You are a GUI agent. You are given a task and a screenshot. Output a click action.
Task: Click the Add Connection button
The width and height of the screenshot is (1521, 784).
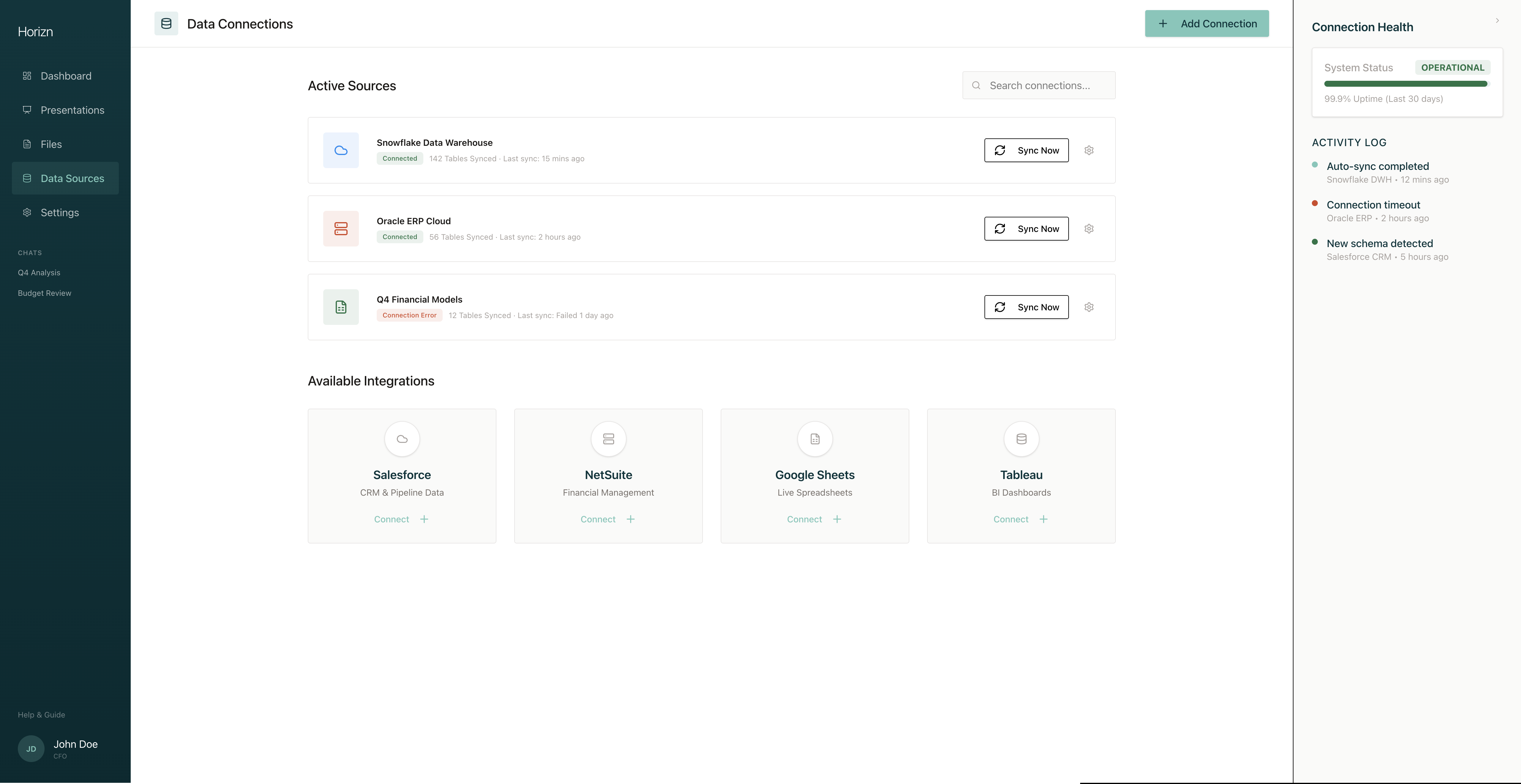(x=1207, y=24)
